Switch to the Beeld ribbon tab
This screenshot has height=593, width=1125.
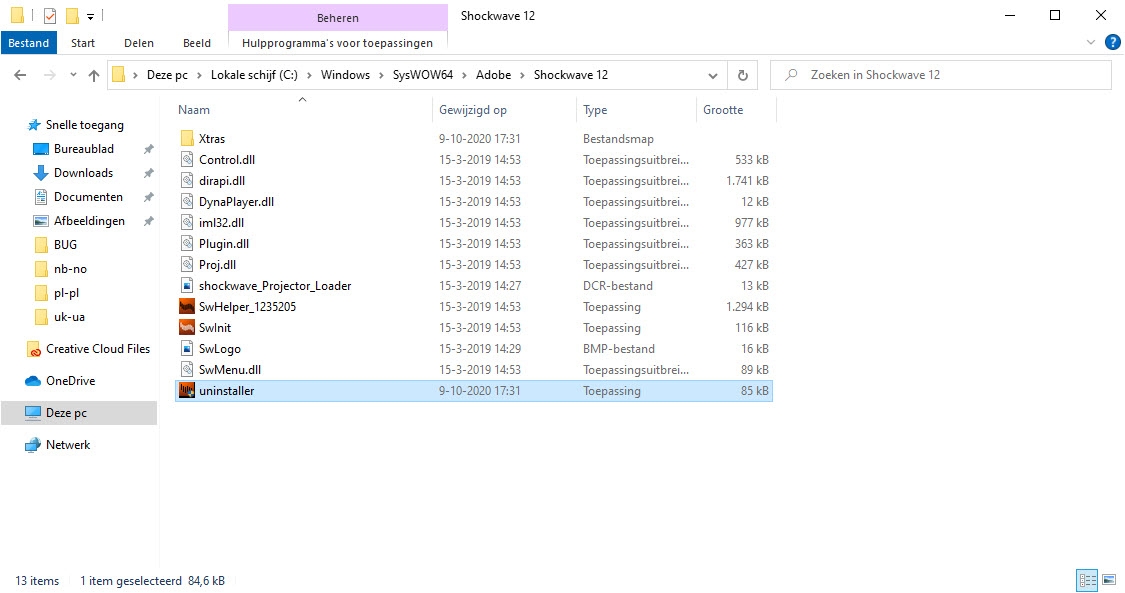(197, 42)
